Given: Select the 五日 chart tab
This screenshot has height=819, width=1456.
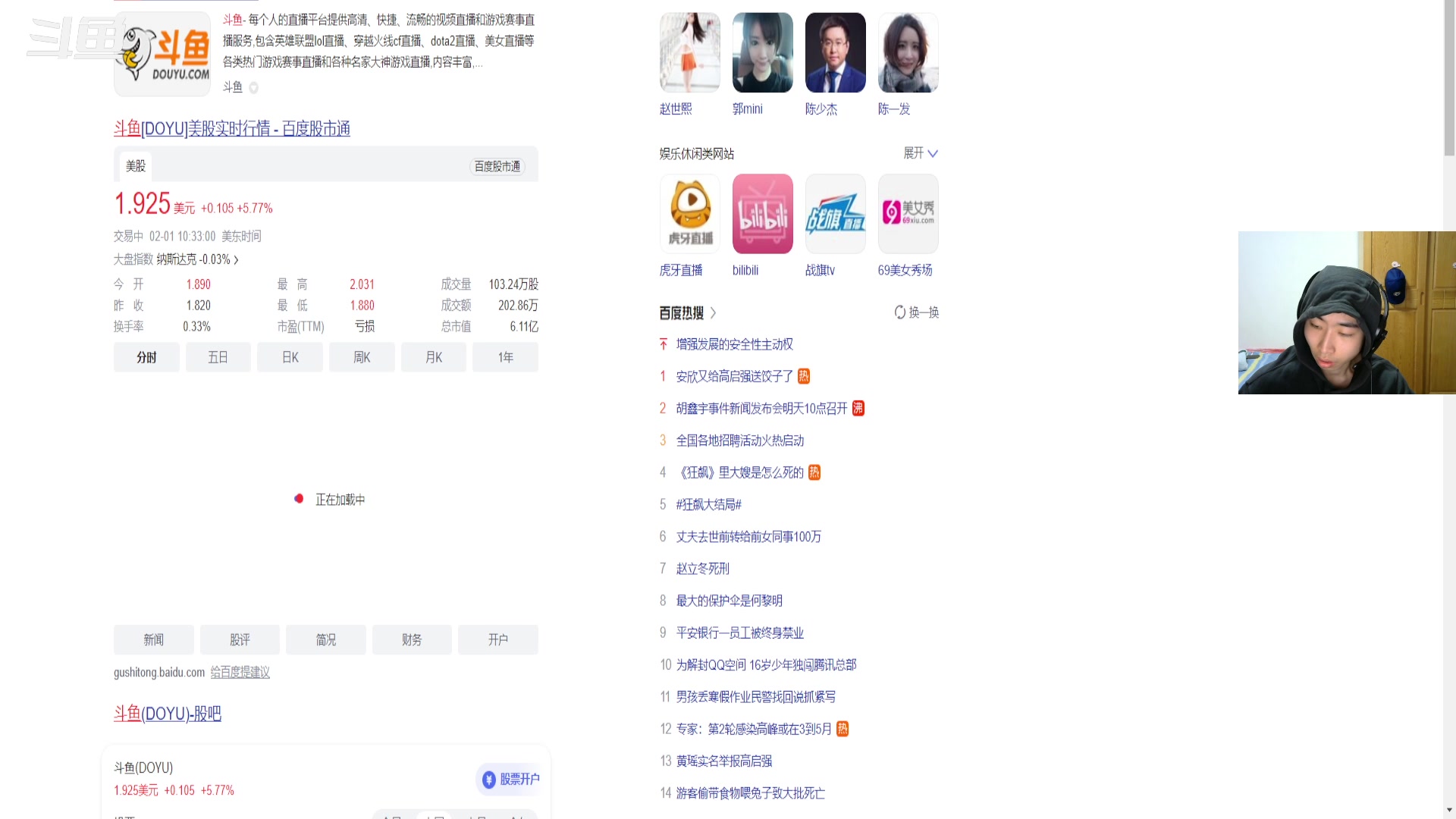Looking at the screenshot, I should (218, 357).
